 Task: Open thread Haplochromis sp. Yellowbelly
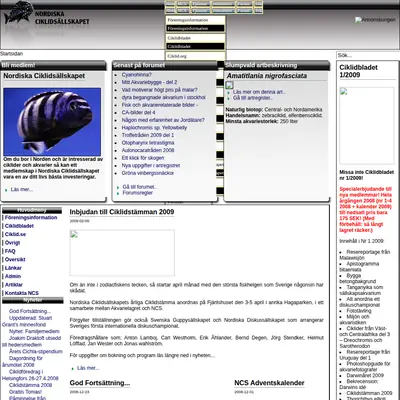point(154,128)
